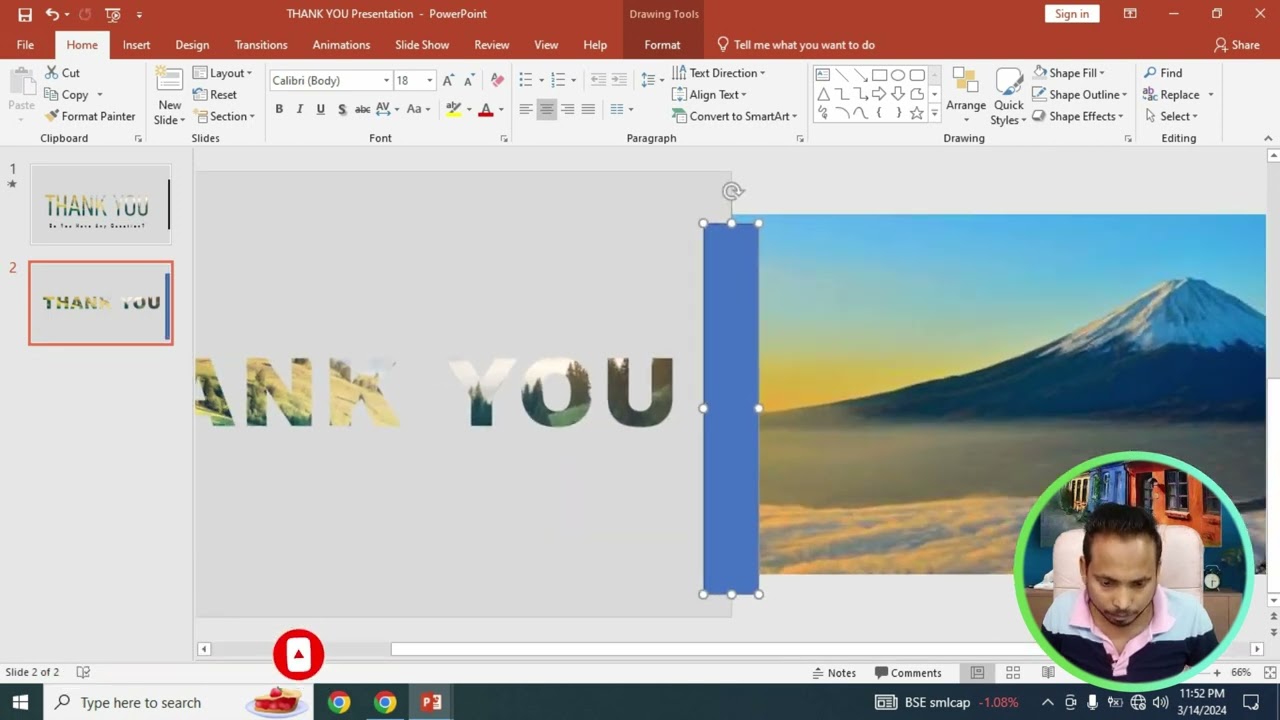Expand the shapes gallery More arrow
The width and height of the screenshot is (1280, 720).
pos(935,114)
